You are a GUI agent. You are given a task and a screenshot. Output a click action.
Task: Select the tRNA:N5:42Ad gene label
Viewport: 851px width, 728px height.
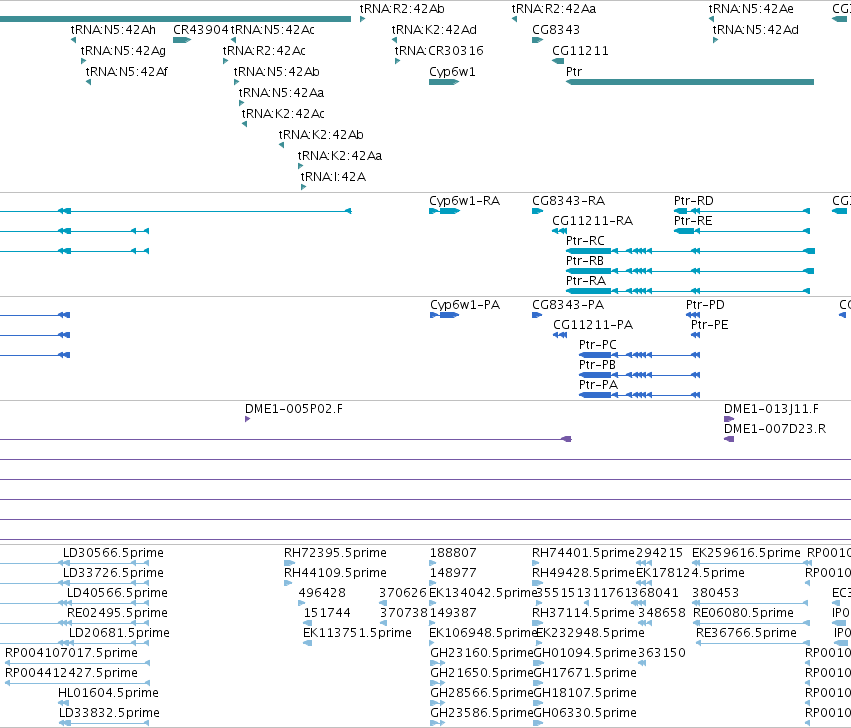tap(755, 30)
